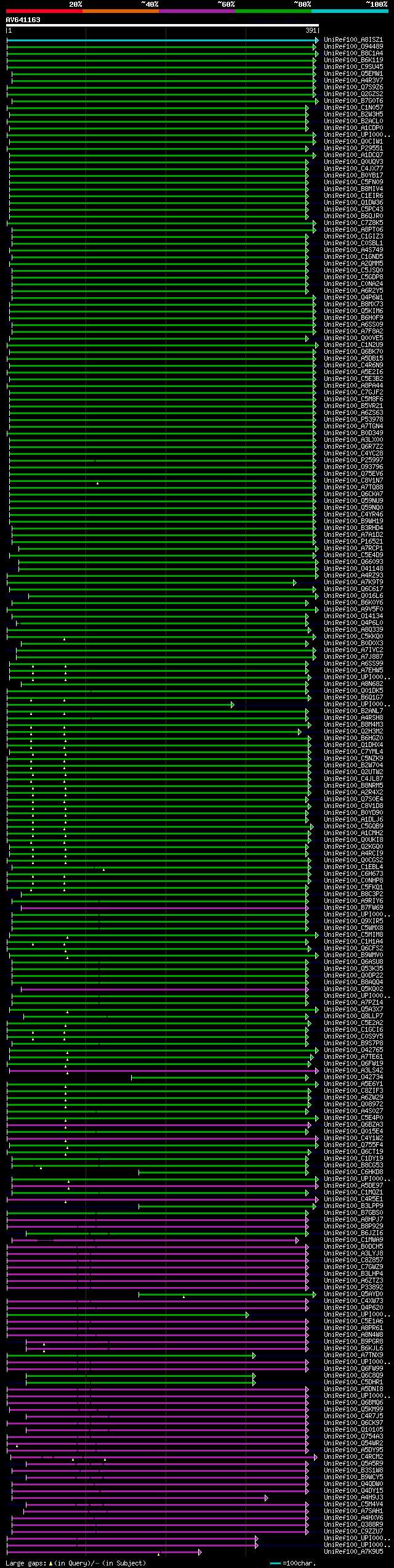Image resolution: width=394 pixels, height=1568 pixels.
Task: Select the UniRef100_C1GIZ3 label
Action: coord(353,237)
